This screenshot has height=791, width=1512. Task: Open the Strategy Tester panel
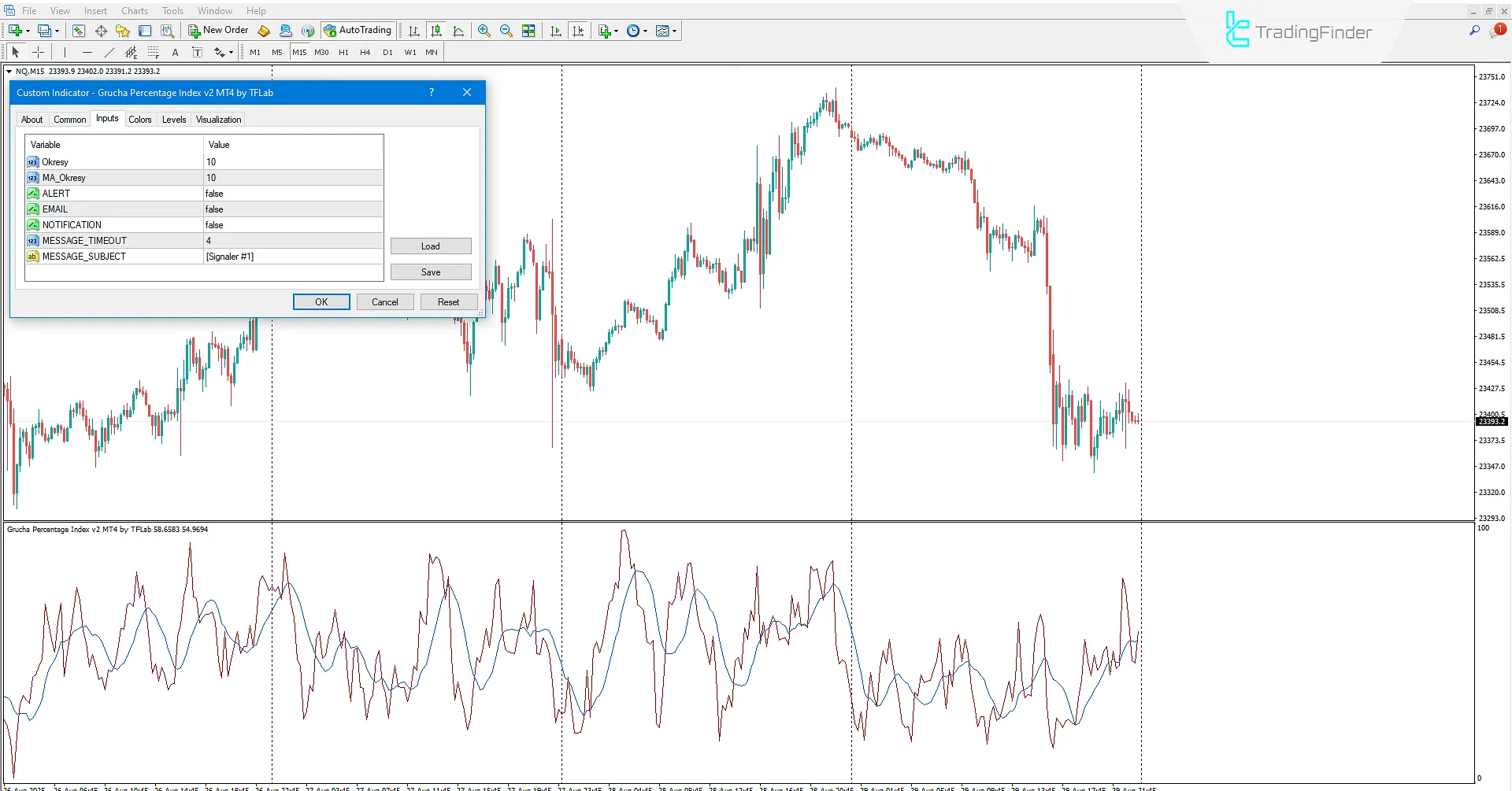(x=167, y=31)
